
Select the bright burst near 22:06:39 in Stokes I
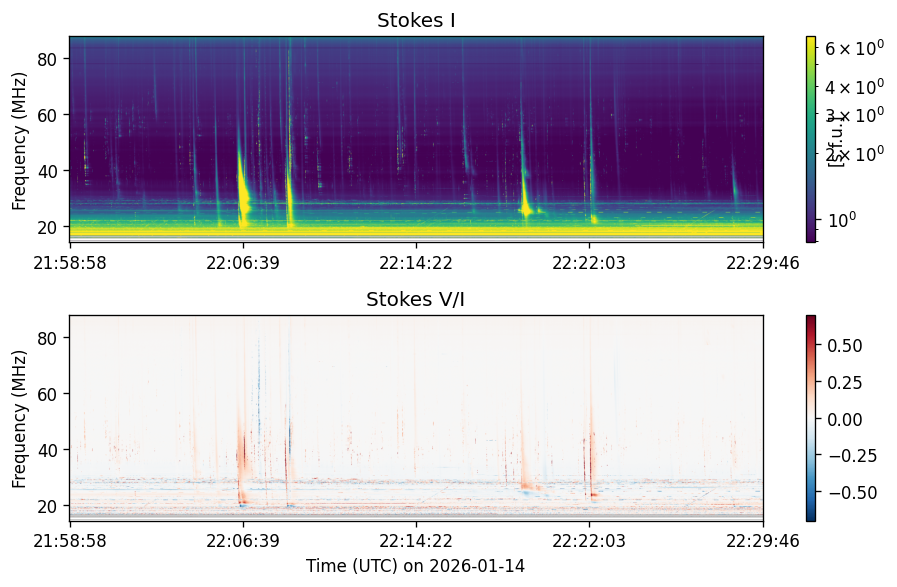tap(244, 189)
